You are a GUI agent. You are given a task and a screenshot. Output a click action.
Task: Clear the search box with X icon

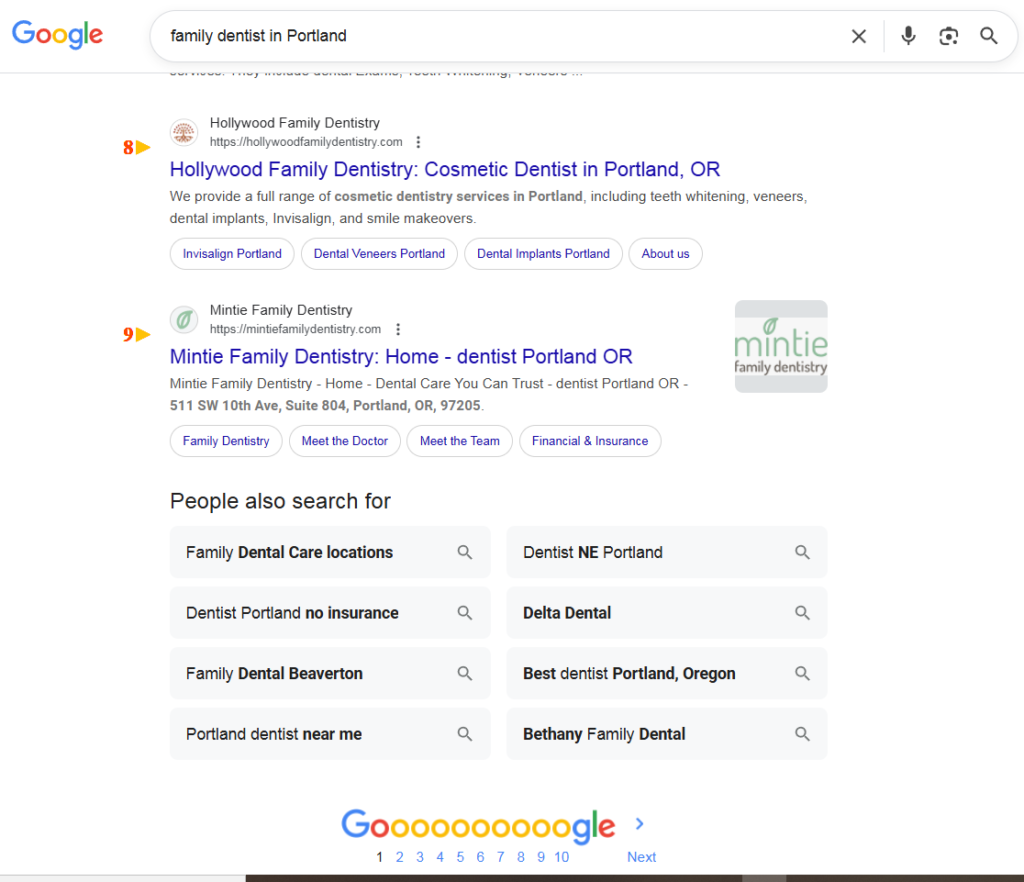(858, 36)
